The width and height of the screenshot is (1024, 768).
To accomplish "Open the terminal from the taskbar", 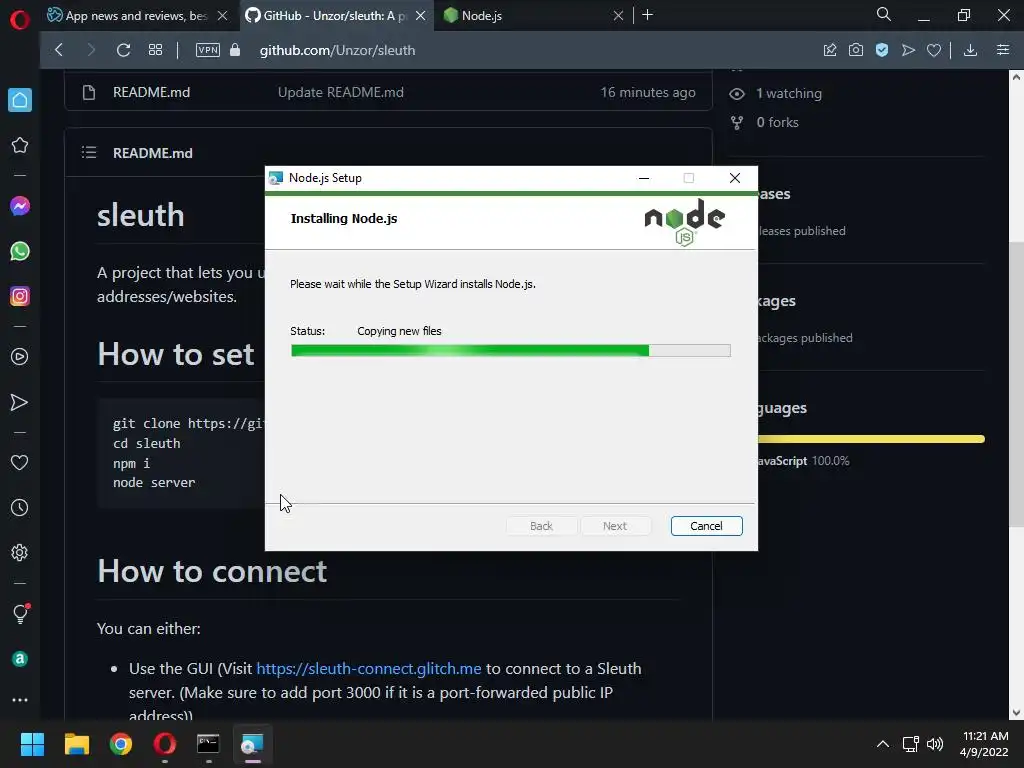I will click(208, 744).
